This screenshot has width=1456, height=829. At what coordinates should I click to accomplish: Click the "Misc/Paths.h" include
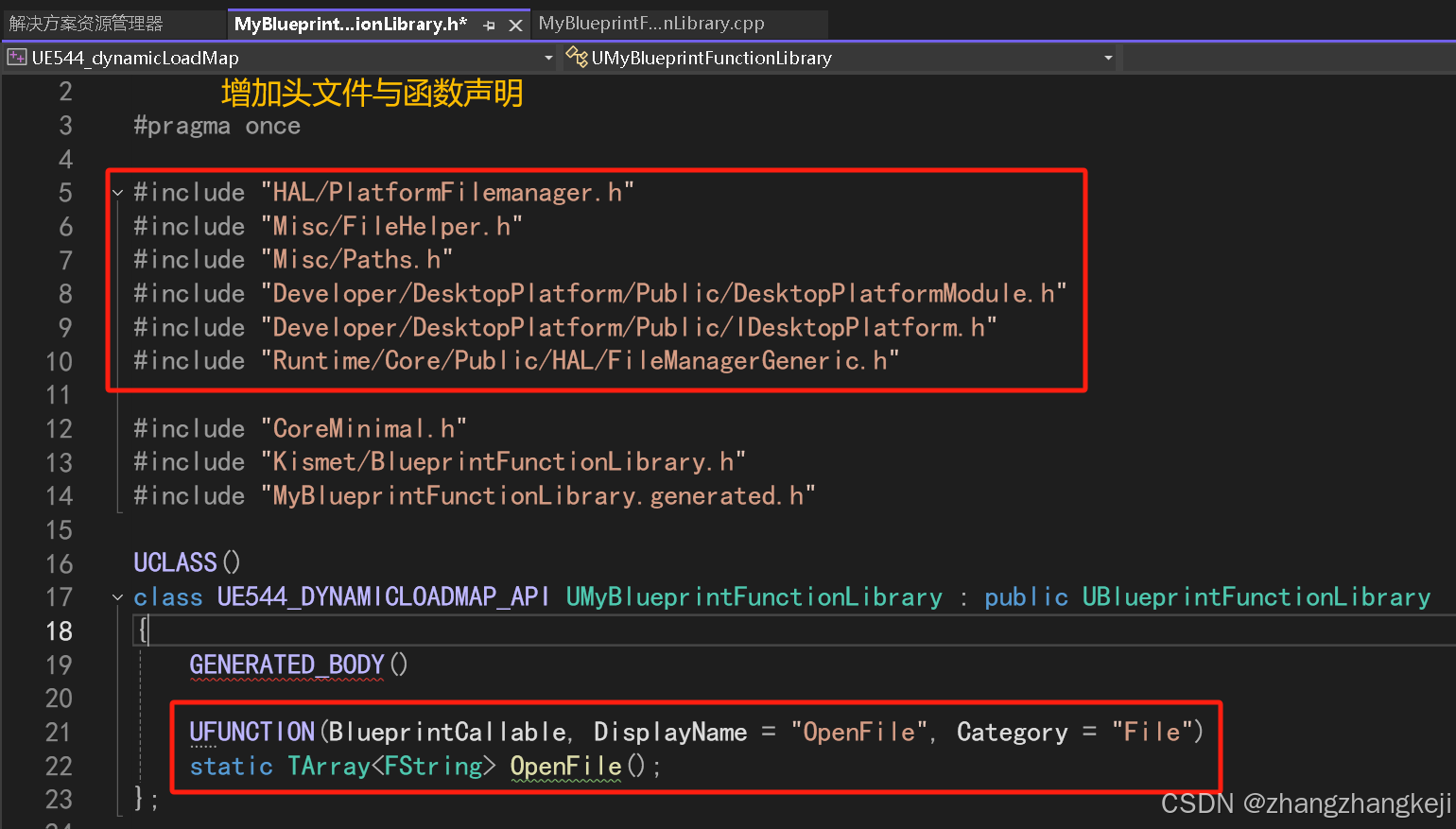click(x=356, y=260)
